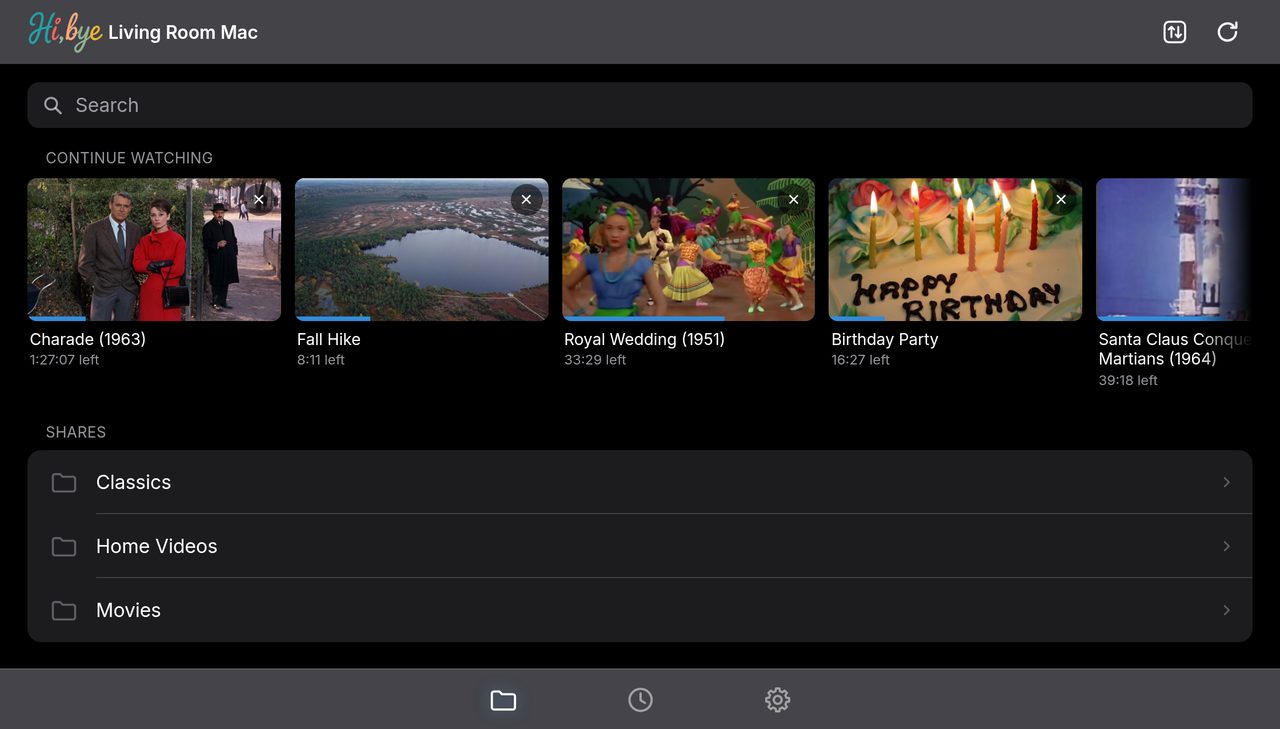The image size is (1280, 729).
Task: Click the Fall Hike progress bar
Action: [422, 319]
